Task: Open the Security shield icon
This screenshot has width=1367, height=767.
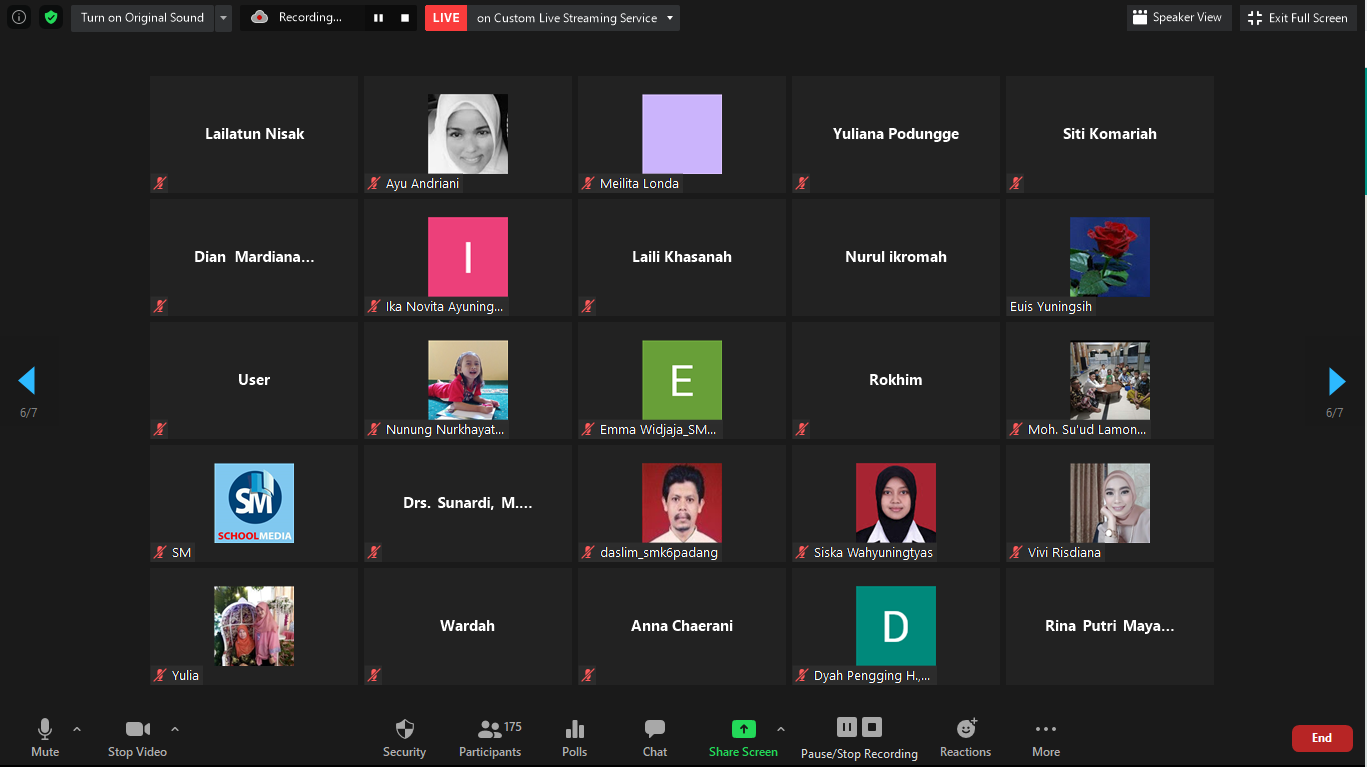Action: coord(404,729)
